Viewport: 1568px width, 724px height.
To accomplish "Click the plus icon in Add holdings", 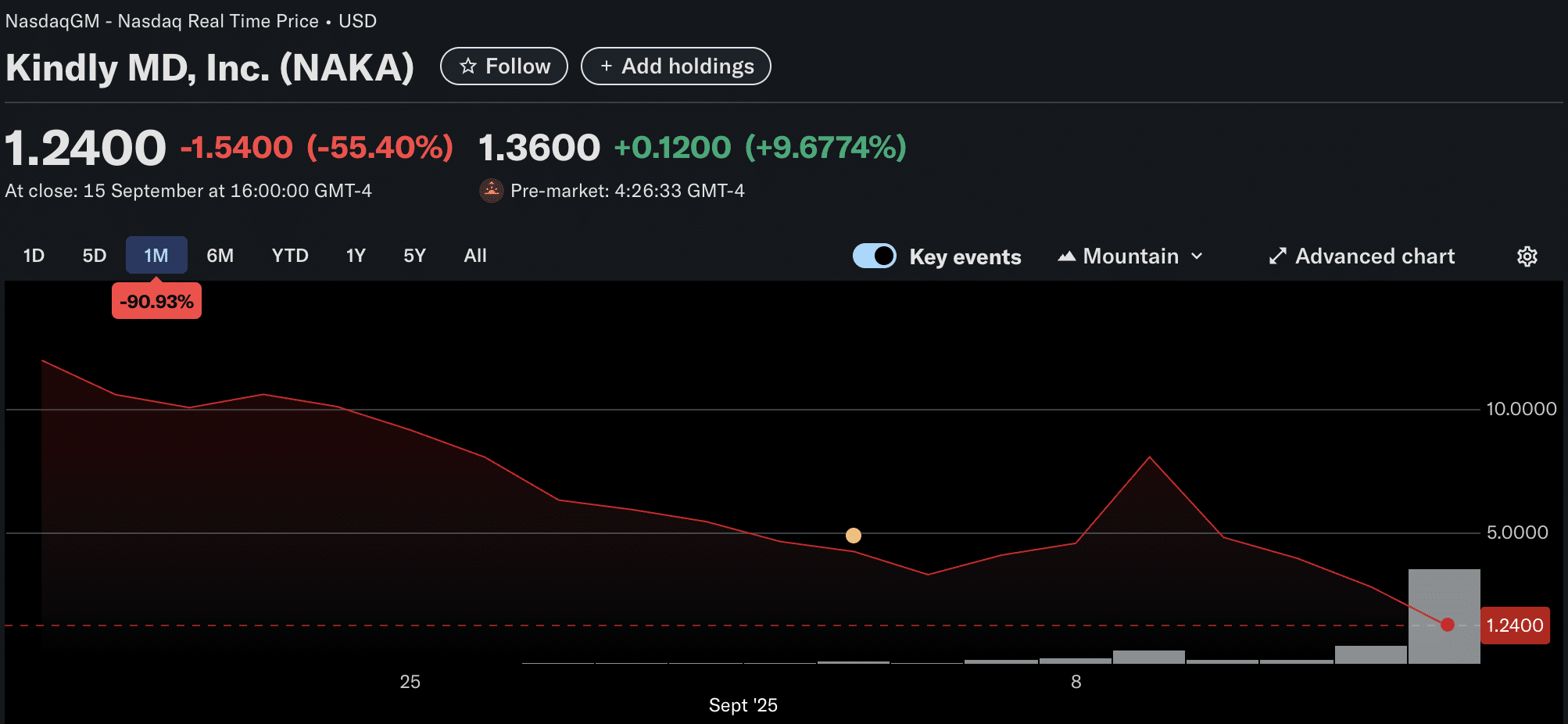I will point(606,66).
